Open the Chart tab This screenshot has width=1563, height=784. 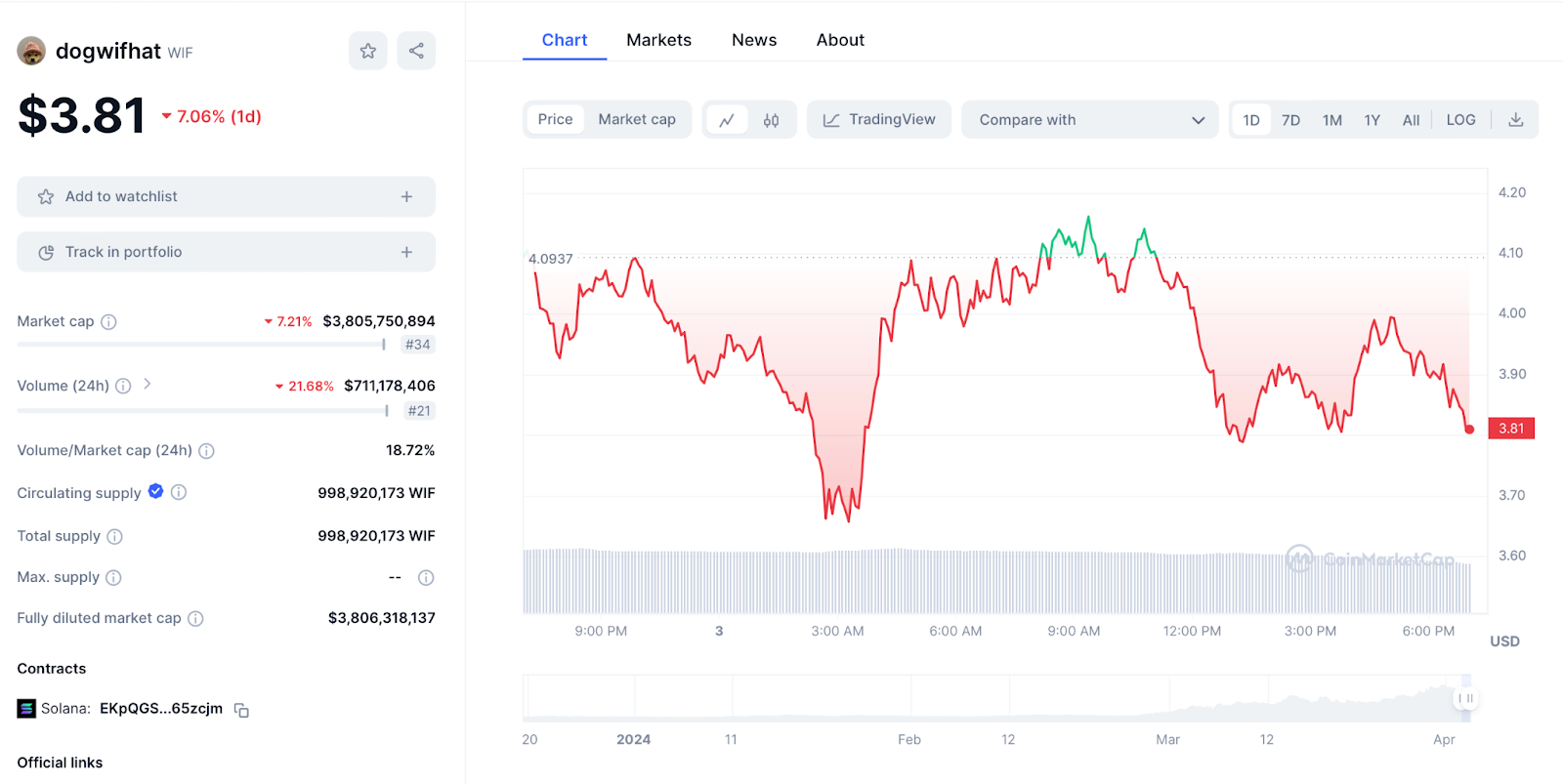565,41
